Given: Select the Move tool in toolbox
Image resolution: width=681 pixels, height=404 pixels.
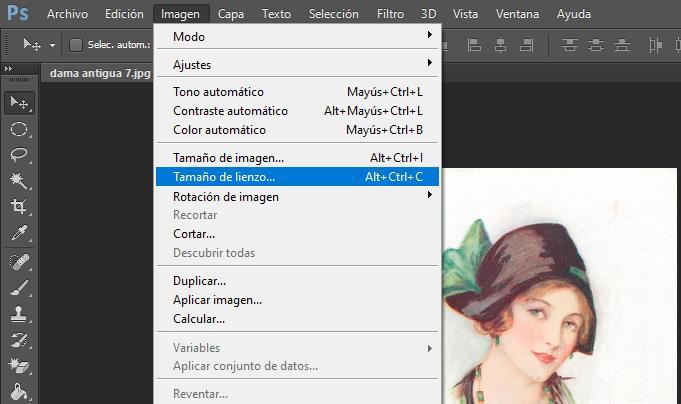Looking at the screenshot, I should tap(19, 103).
